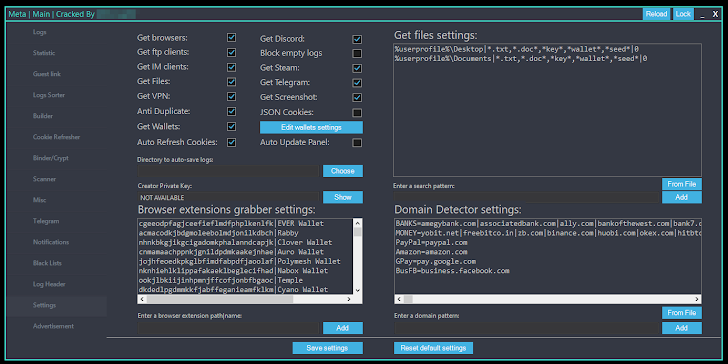The height and width of the screenshot is (364, 728).
Task: Show the Creator Private Key
Action: 343,197
